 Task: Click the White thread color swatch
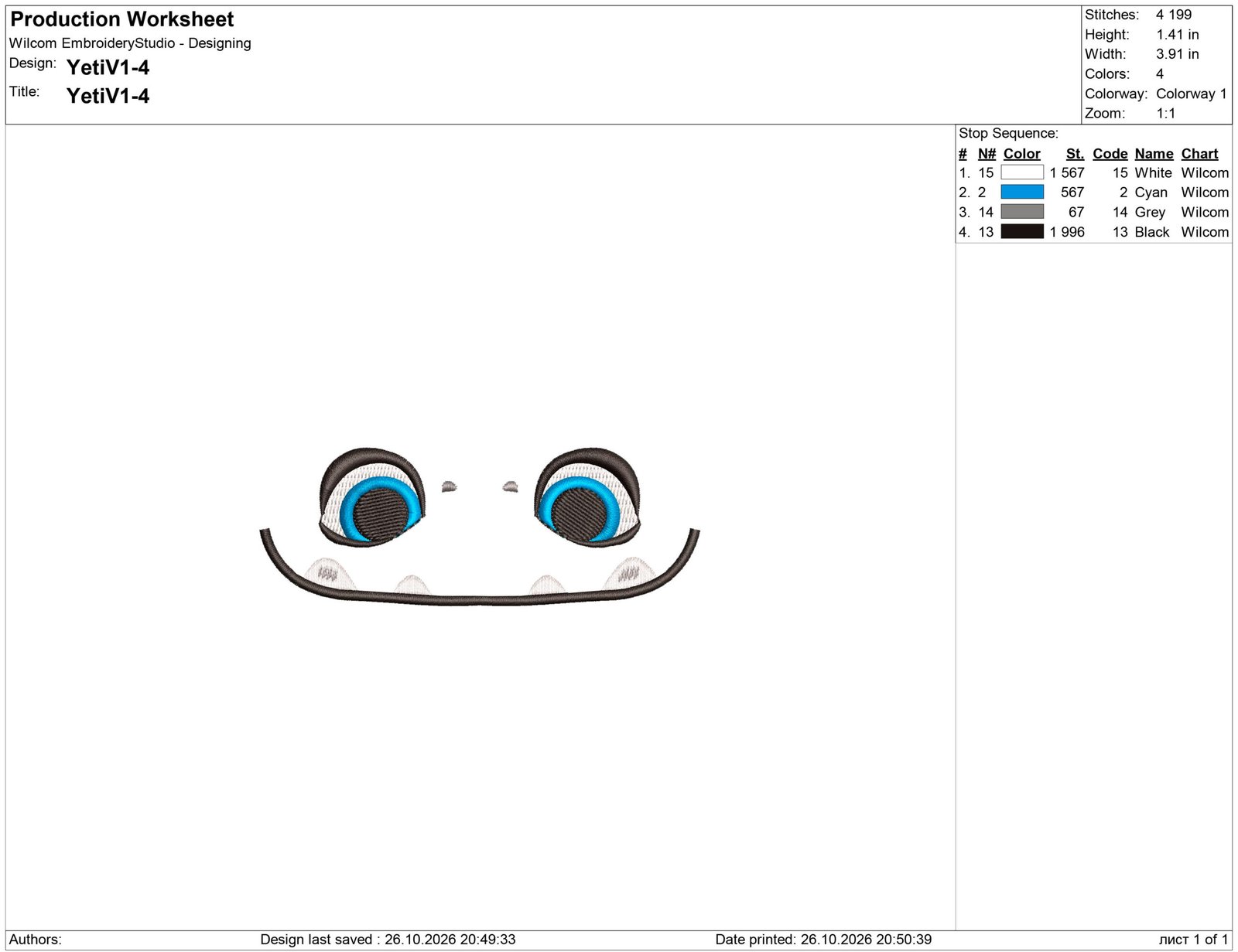tap(1022, 172)
